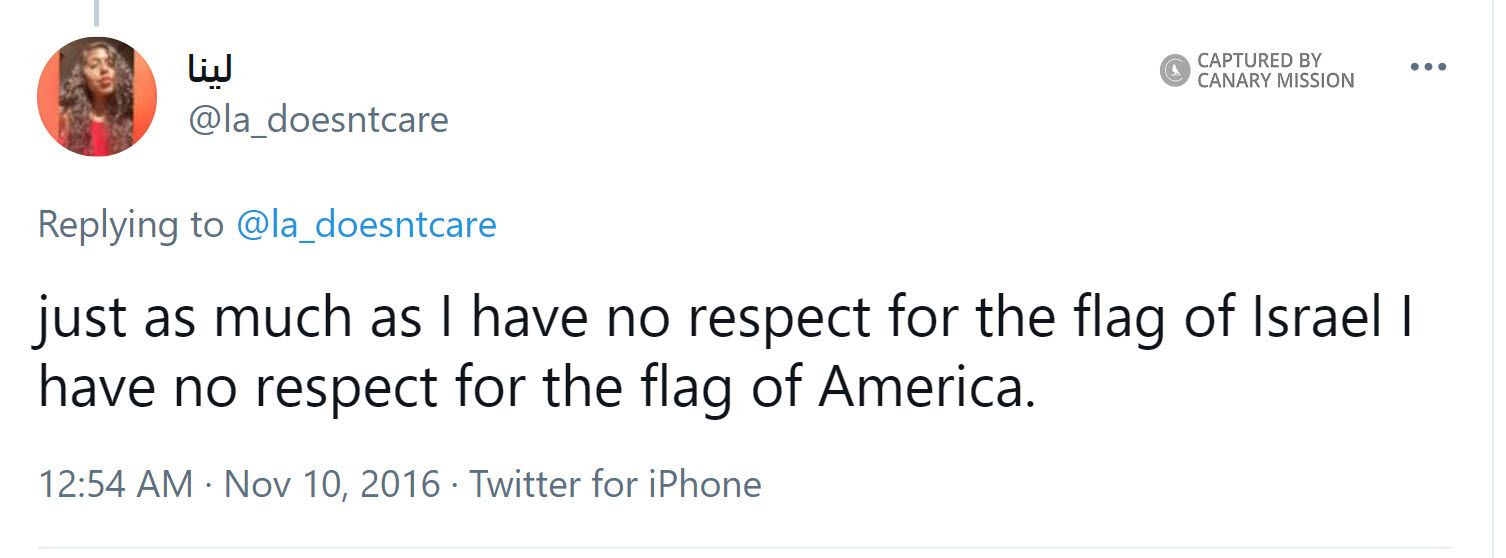Image resolution: width=1506 pixels, height=558 pixels.
Task: Click the thread connector line above the avatar
Action: coord(97,12)
